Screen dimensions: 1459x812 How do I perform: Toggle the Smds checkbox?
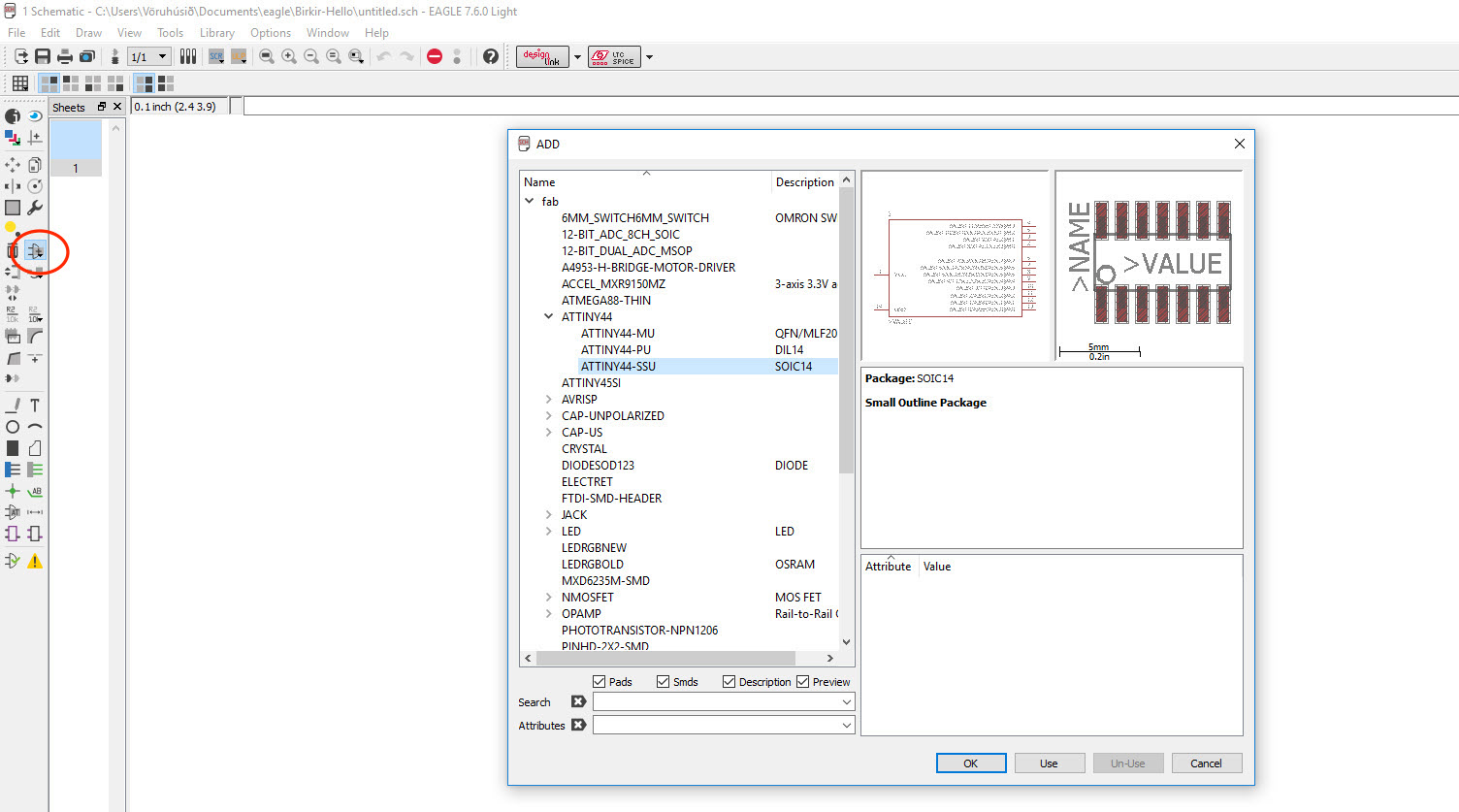663,682
